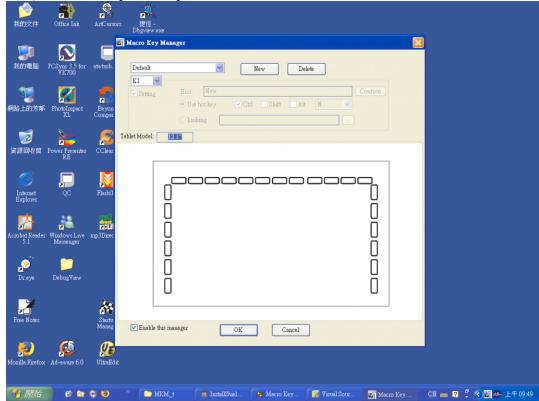Image resolution: width=539 pixels, height=401 pixels.
Task: Select the topmost macro key in left column
Action: tap(168, 192)
